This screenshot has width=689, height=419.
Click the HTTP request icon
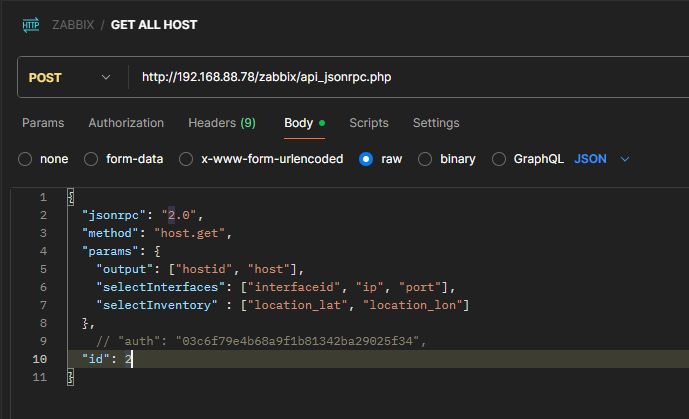click(31, 24)
